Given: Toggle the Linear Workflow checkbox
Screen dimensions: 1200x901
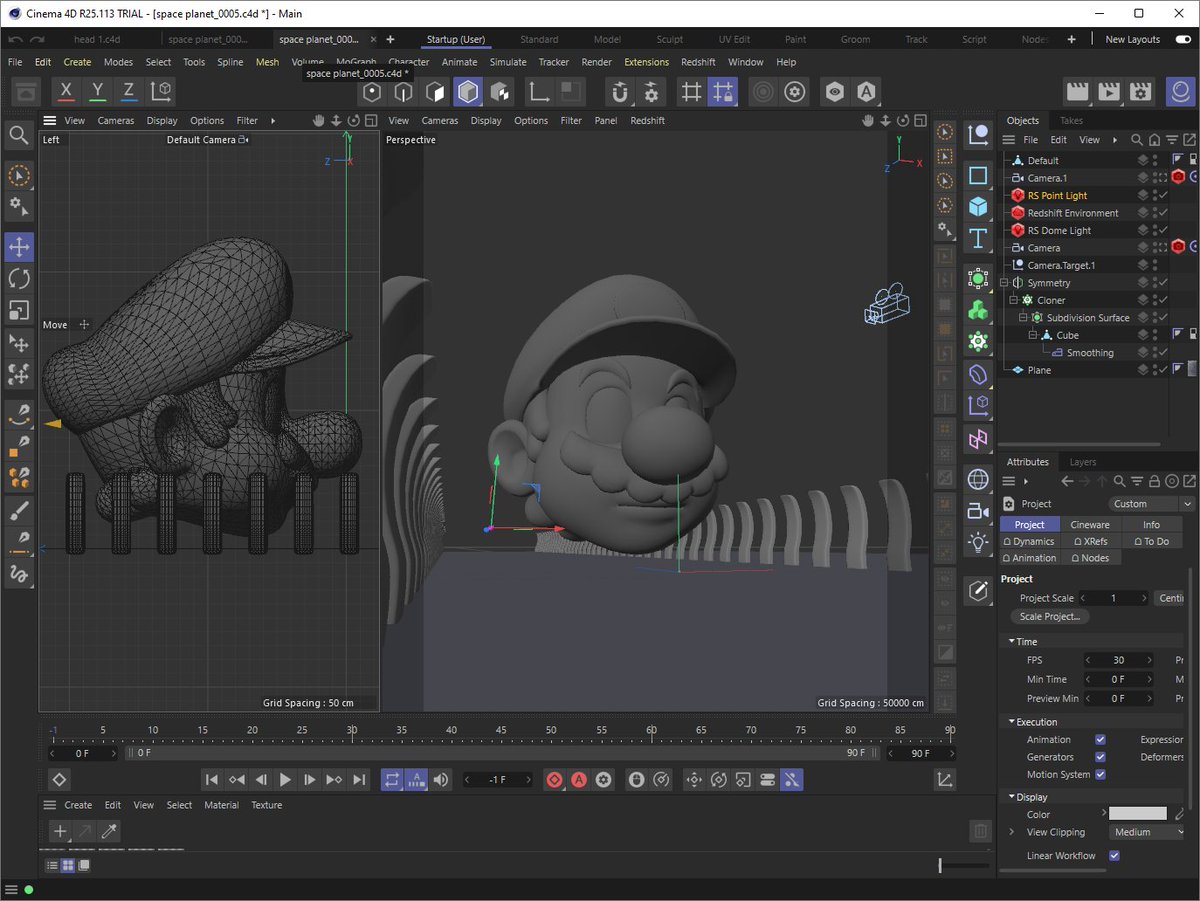Looking at the screenshot, I should point(1114,856).
